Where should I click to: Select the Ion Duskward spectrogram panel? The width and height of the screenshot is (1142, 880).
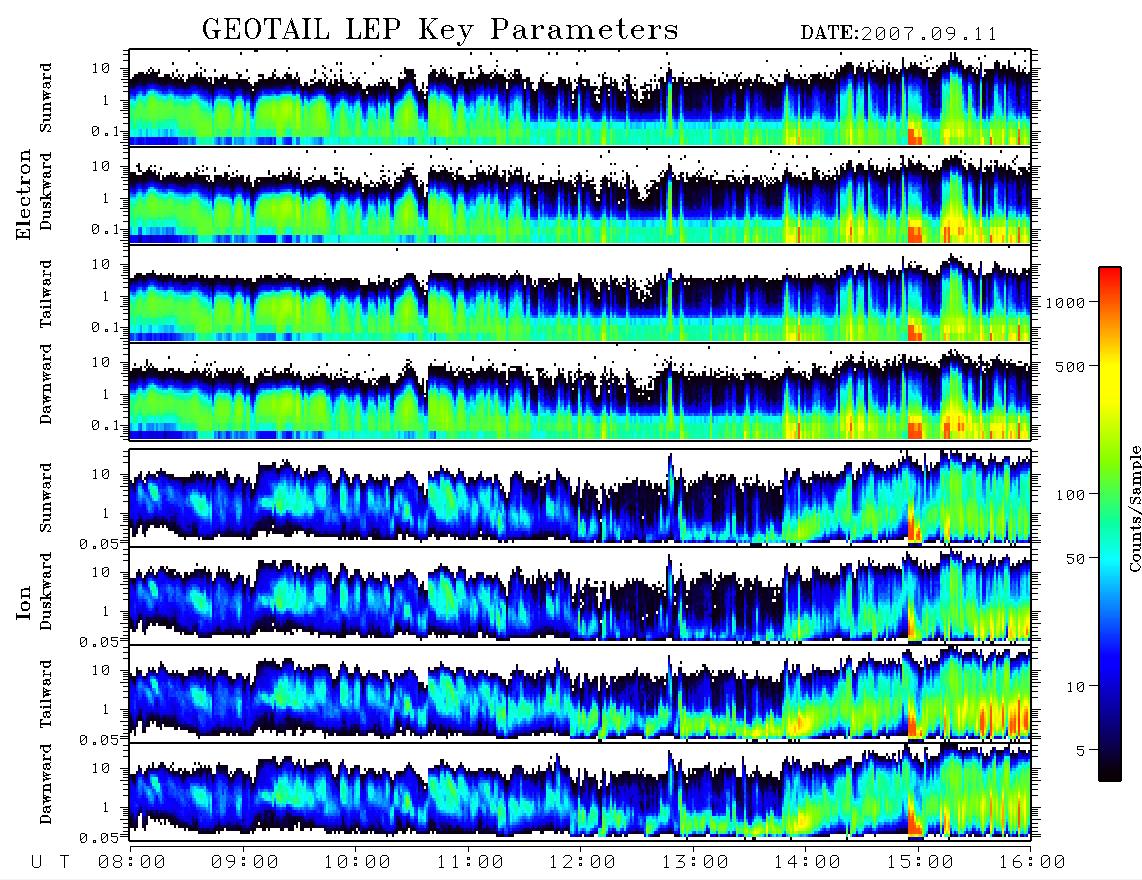(580, 594)
